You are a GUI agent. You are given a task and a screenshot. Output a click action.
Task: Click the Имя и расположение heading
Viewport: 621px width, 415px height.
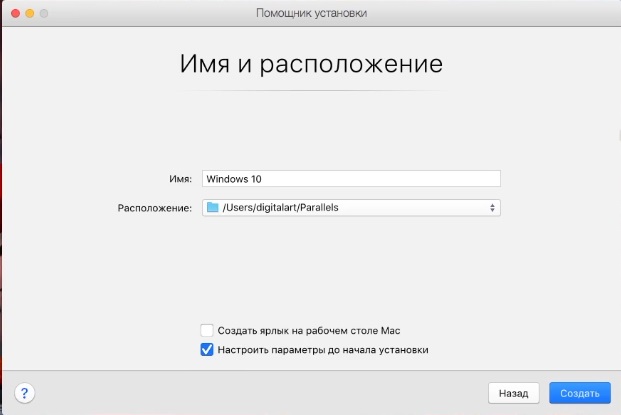[x=310, y=65]
